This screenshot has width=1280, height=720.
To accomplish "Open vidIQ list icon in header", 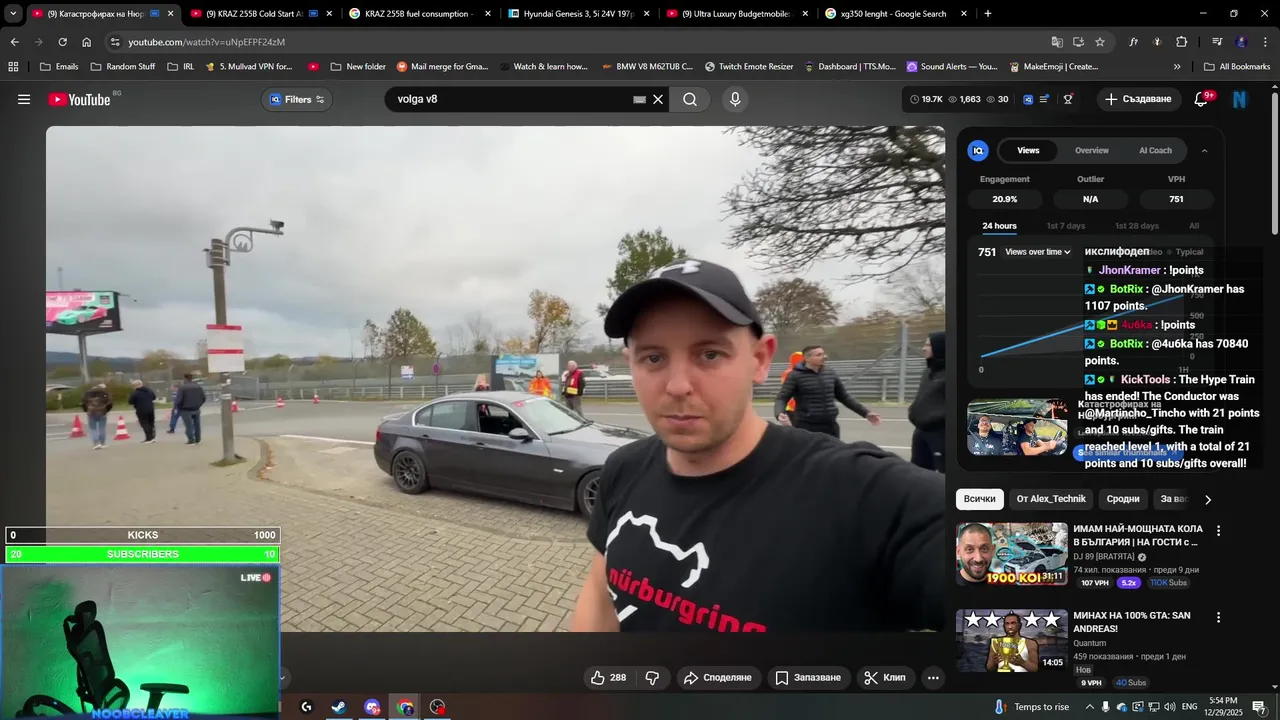I will click(1045, 99).
